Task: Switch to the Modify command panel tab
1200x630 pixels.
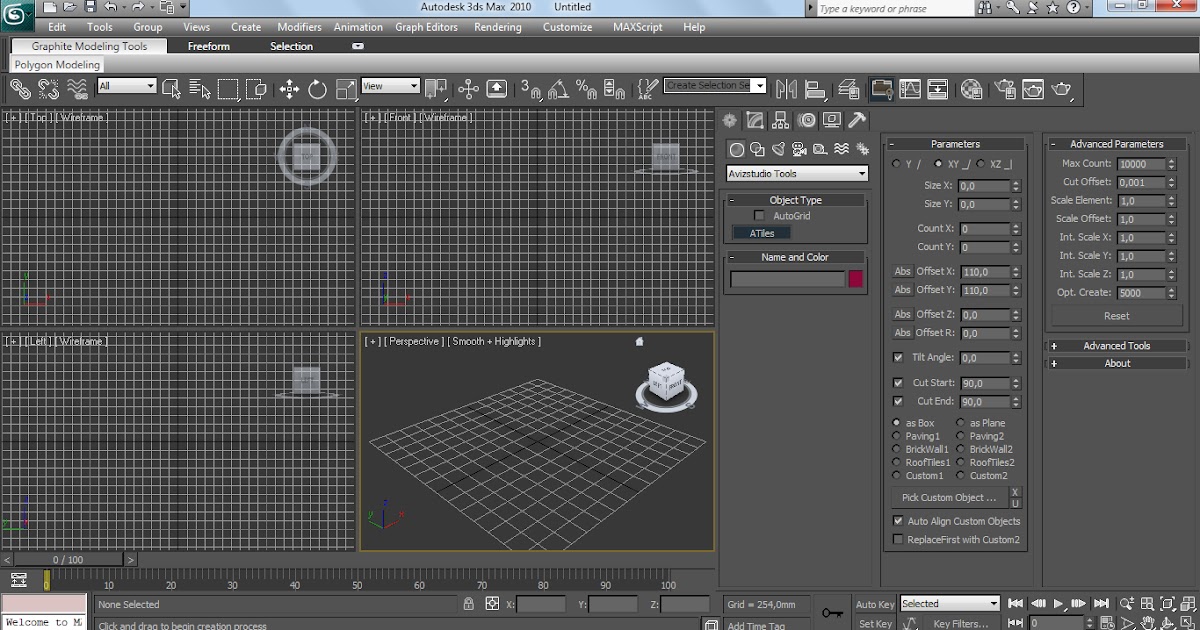Action: [755, 121]
